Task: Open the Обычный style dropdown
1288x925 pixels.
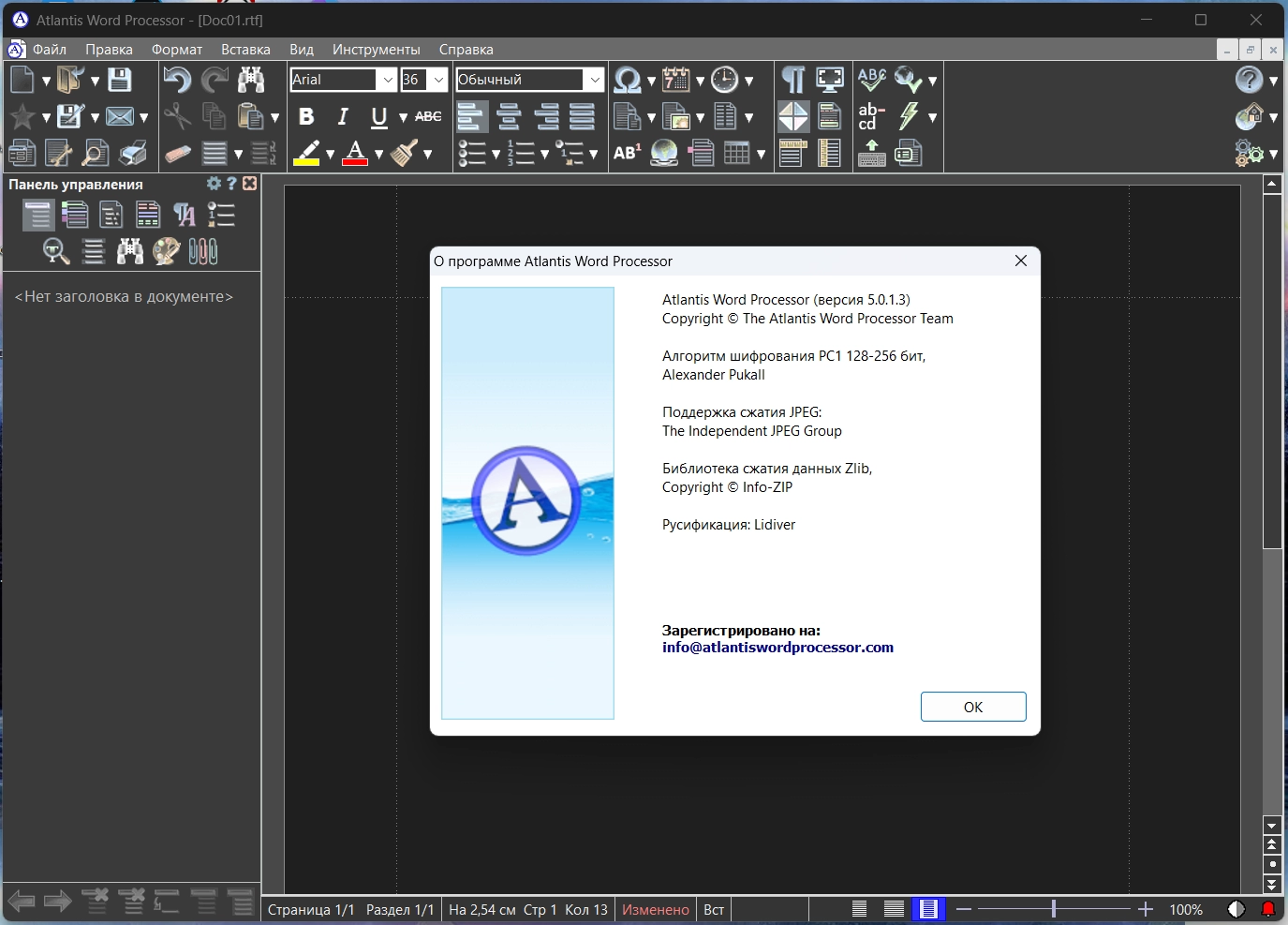Action: pyautogui.click(x=594, y=80)
